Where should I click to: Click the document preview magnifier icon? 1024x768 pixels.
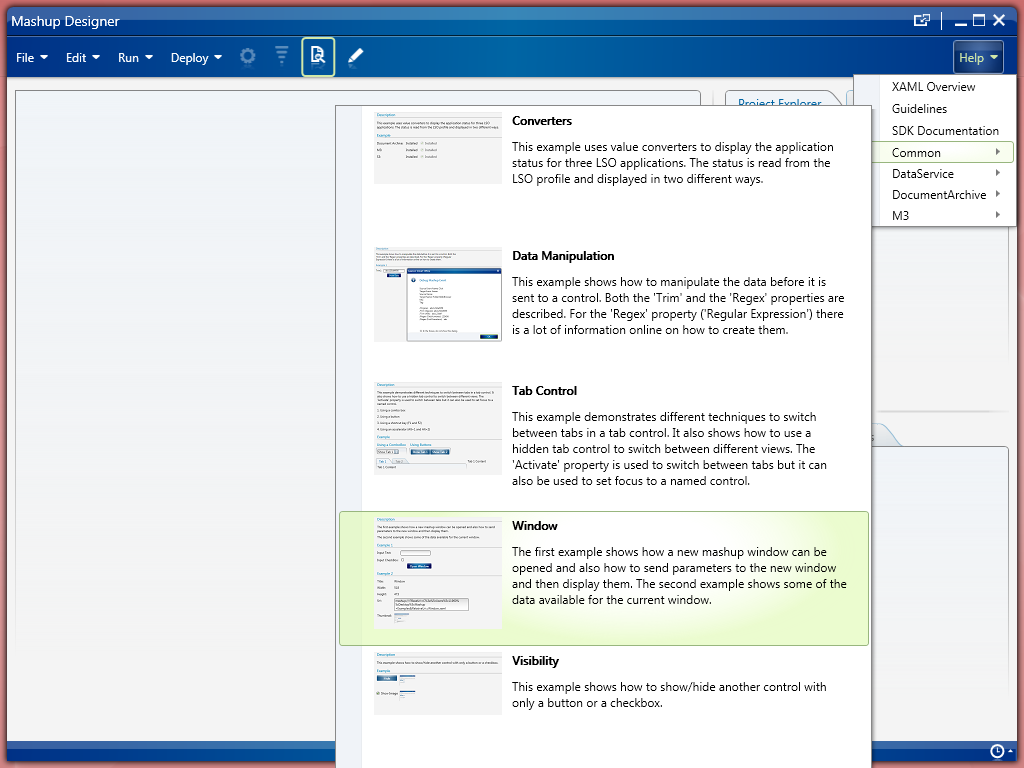pyautogui.click(x=318, y=57)
